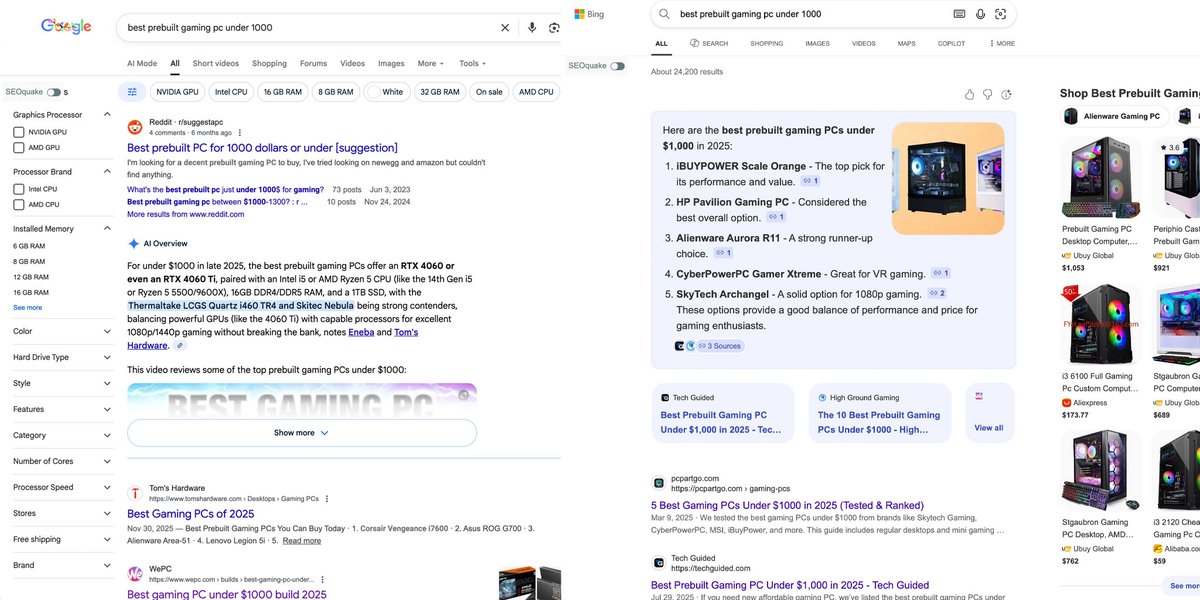The height and width of the screenshot is (600, 1200).
Task: Open the Google filters slider icon chip
Action: pyautogui.click(x=132, y=92)
